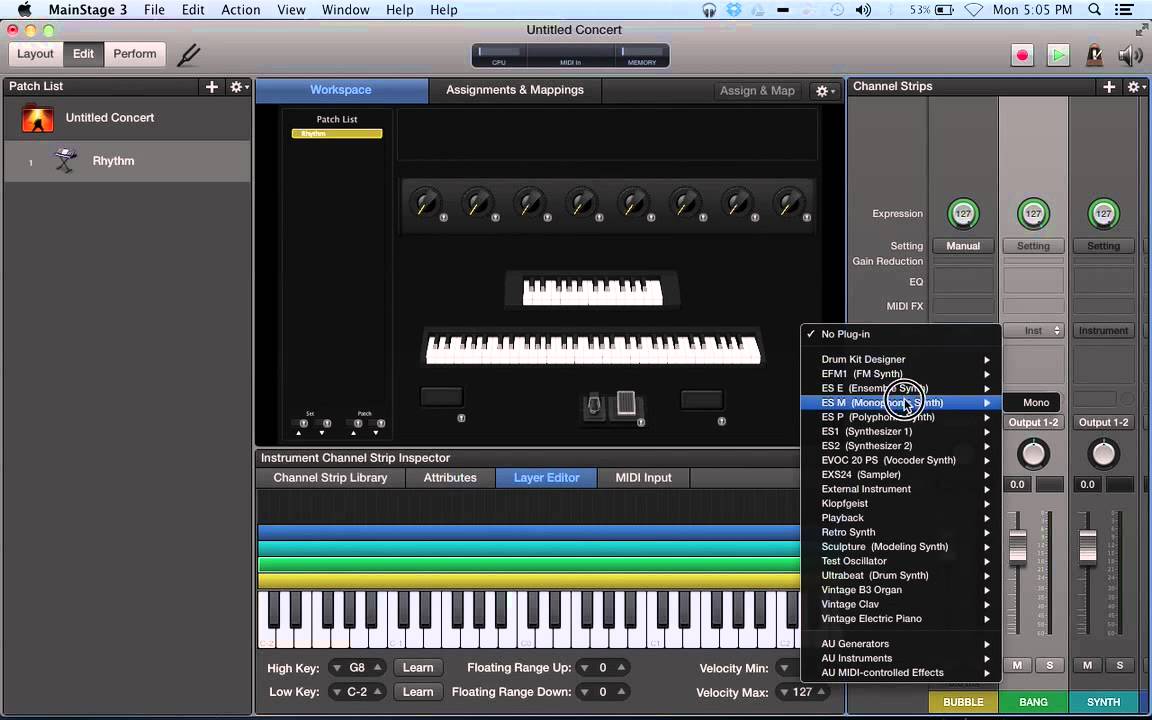Select the Rhythm patch in the Patch List
The image size is (1152, 720).
[113, 160]
